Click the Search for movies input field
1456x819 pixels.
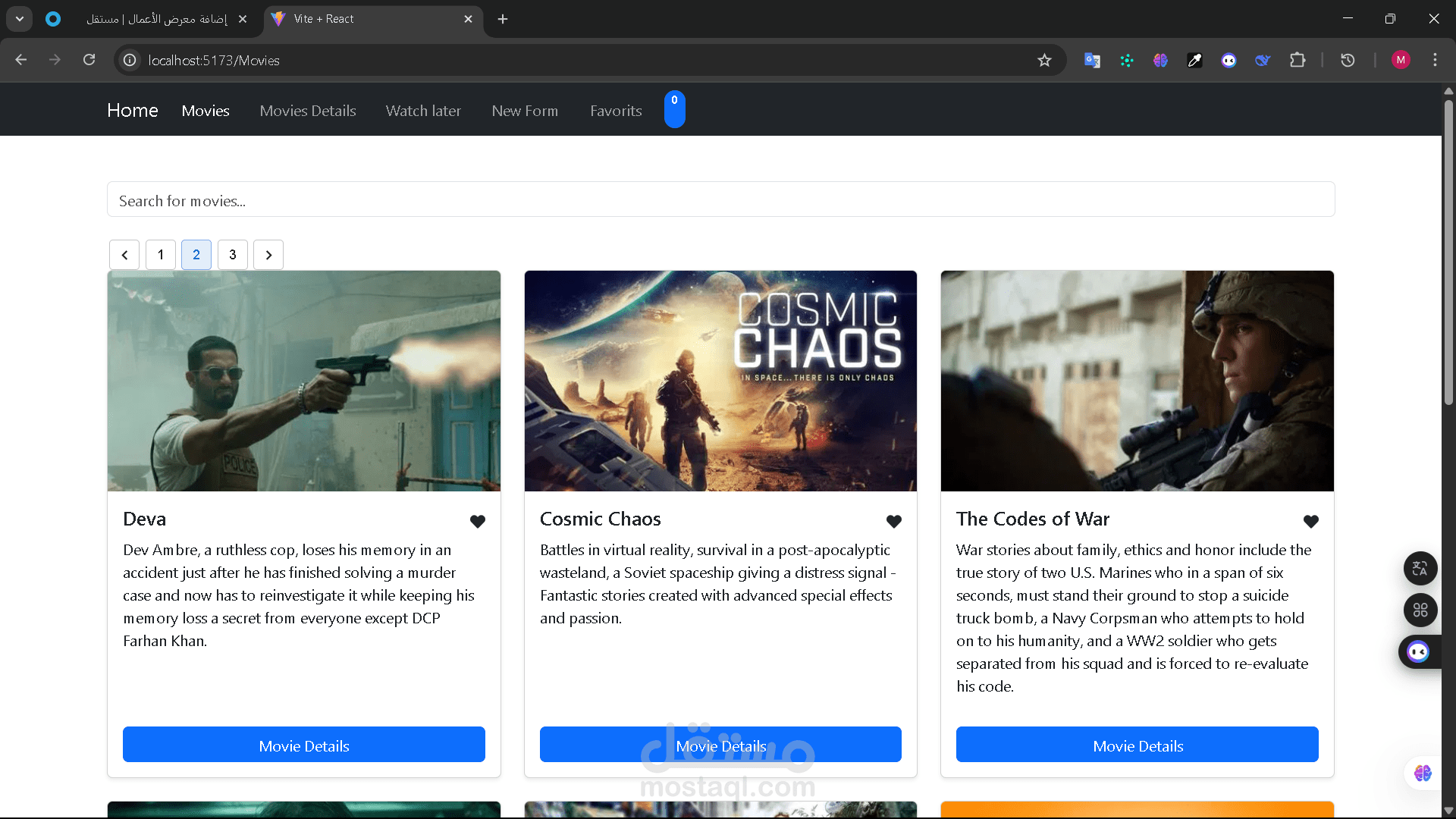pyautogui.click(x=721, y=199)
